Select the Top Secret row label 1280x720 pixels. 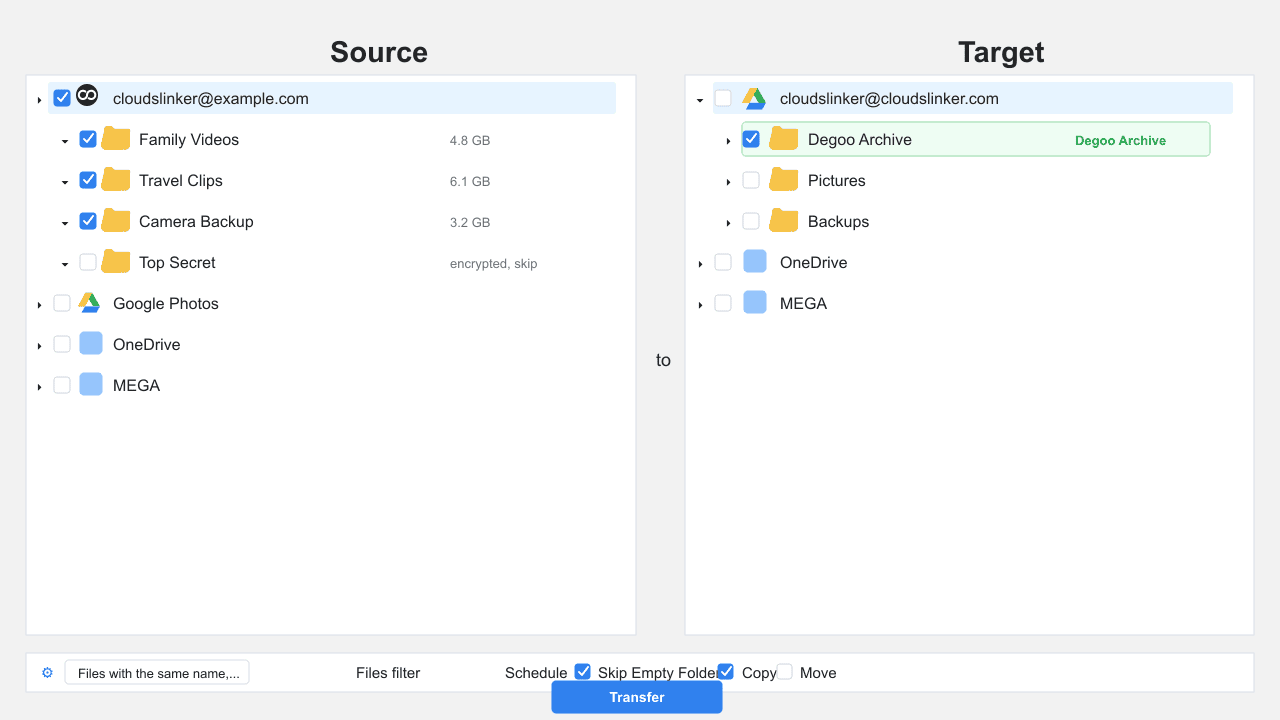click(177, 262)
